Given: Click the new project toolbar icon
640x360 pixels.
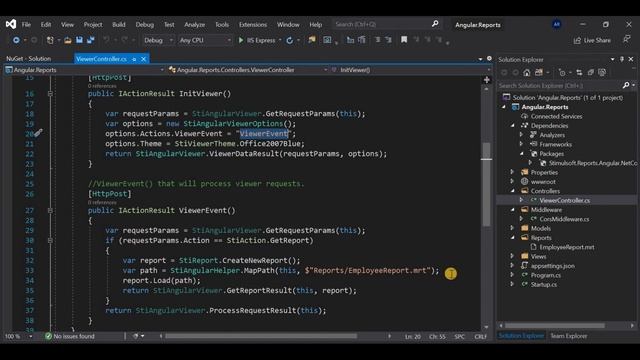Looking at the screenshot, I should pos(50,40).
